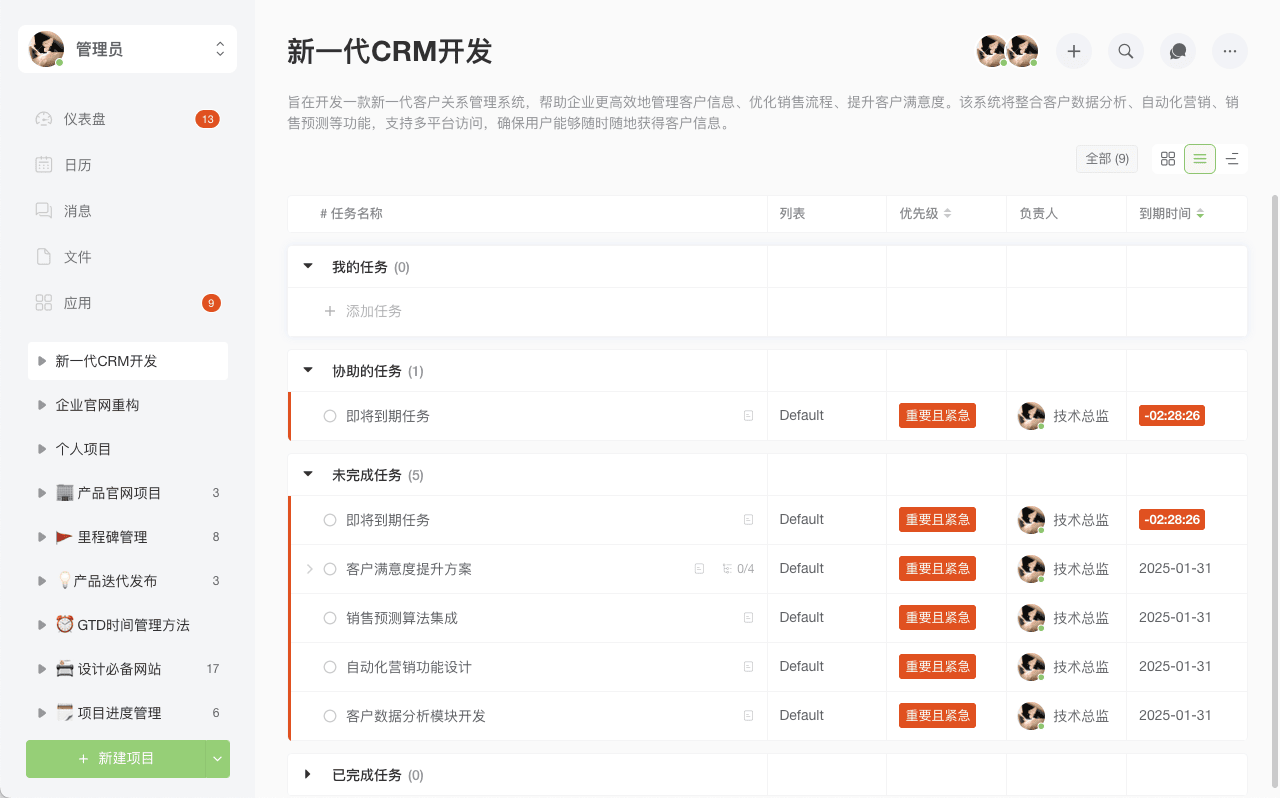Open the 消息 messages menu item
Image resolution: width=1280 pixels, height=798 pixels.
(78, 211)
